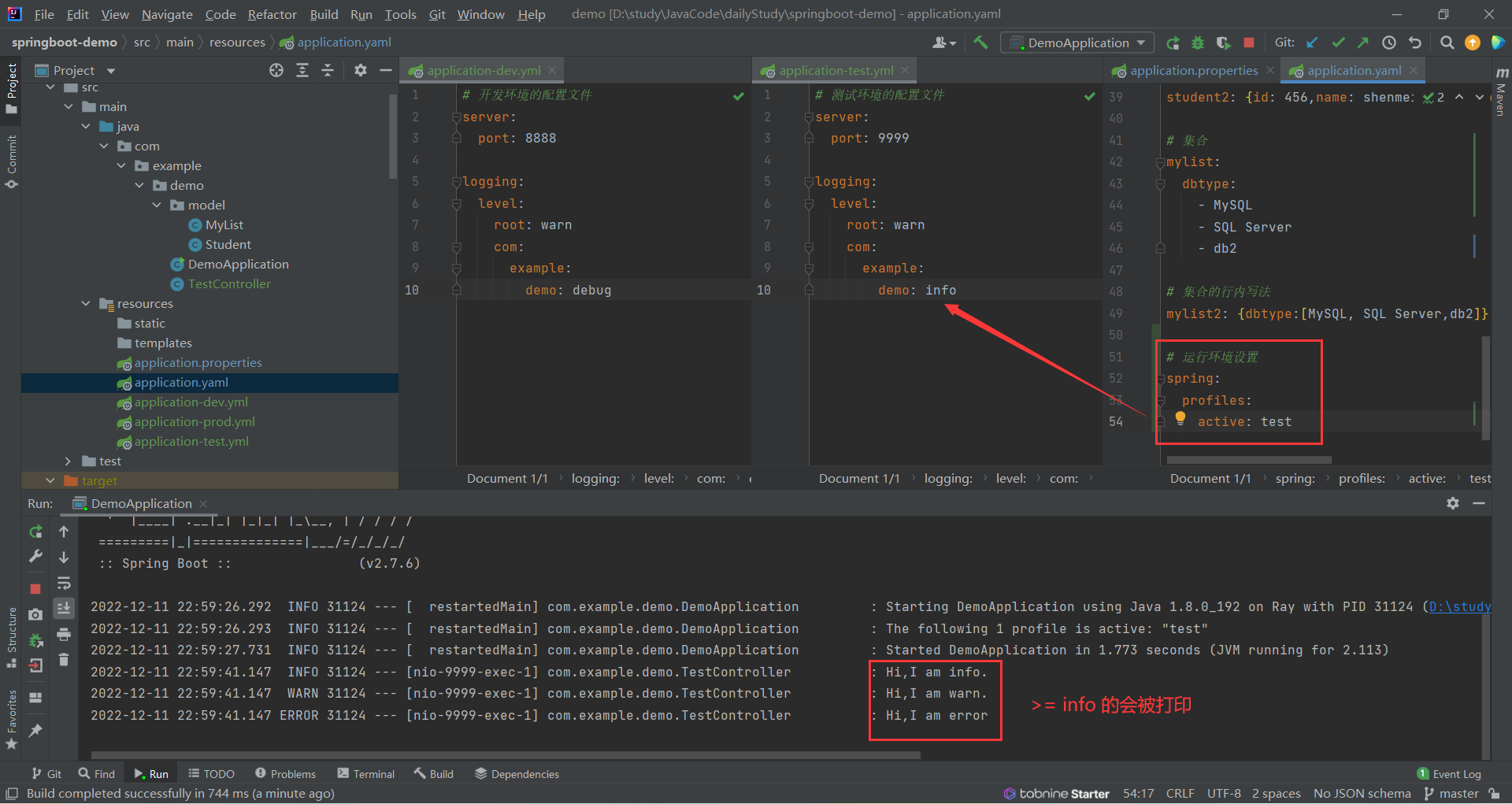Click the camera dump threads icon
This screenshot has height=804, width=1512.
tap(35, 614)
